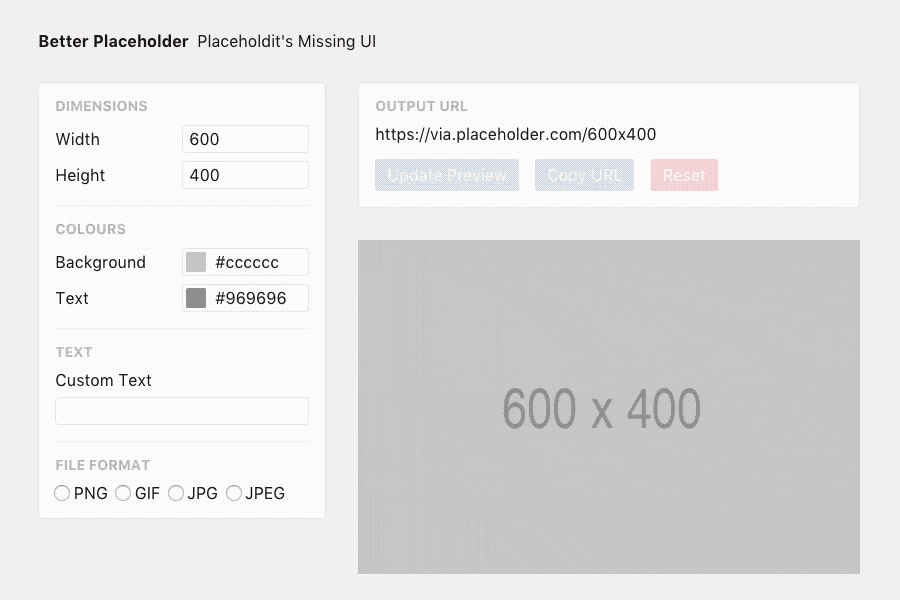Select JPEG as file format
The width and height of the screenshot is (900, 600).
coord(234,493)
